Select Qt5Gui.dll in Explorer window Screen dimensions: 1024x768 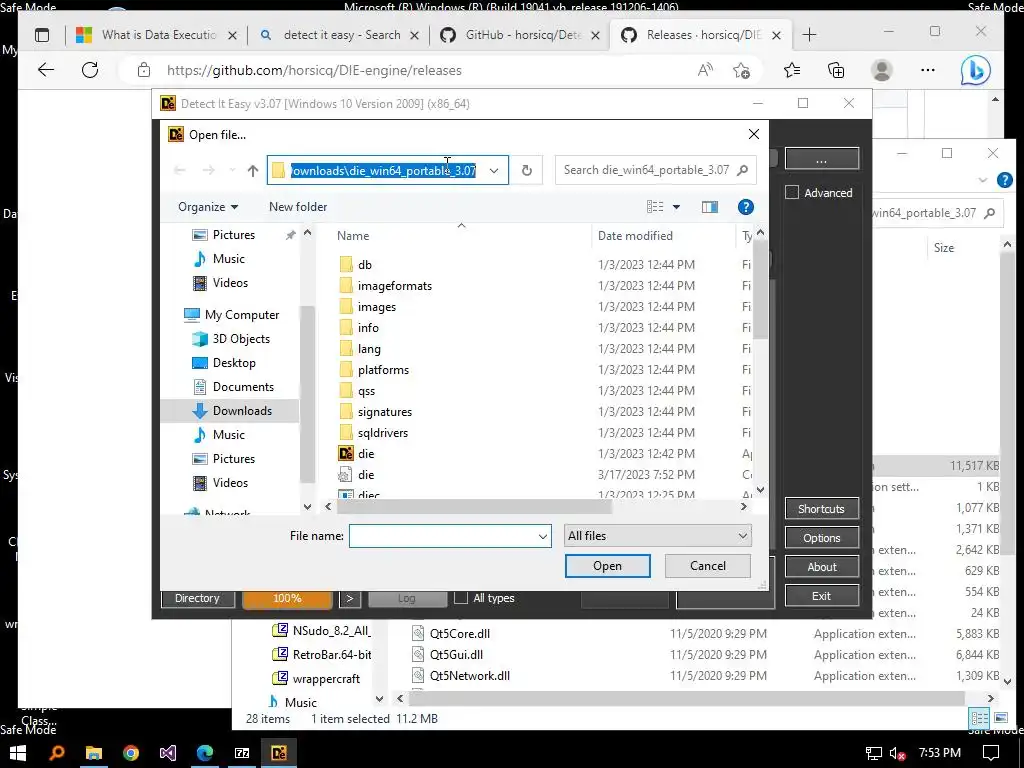click(456, 654)
